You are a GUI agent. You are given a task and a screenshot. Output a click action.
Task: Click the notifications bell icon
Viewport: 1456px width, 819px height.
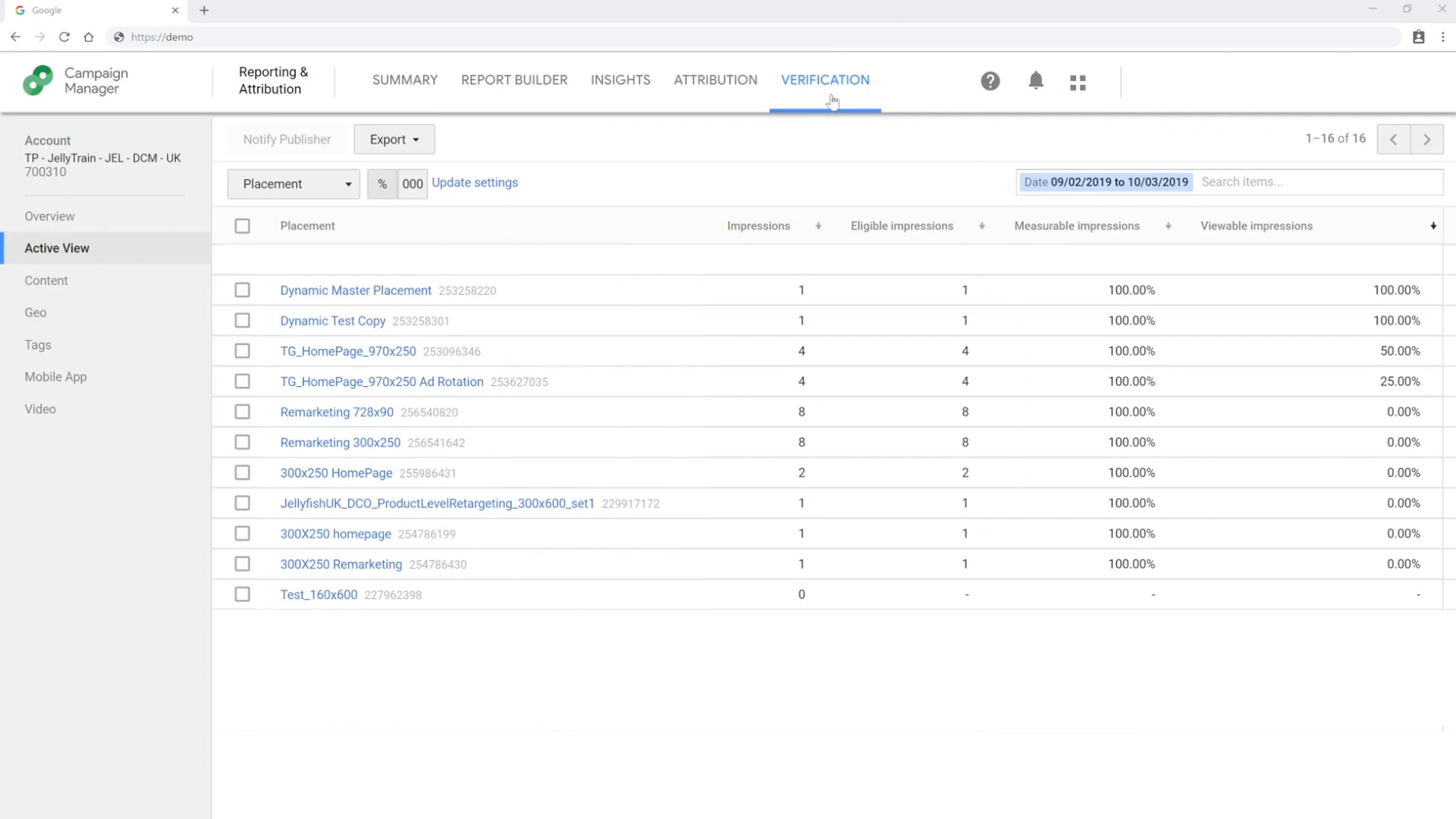1035,81
